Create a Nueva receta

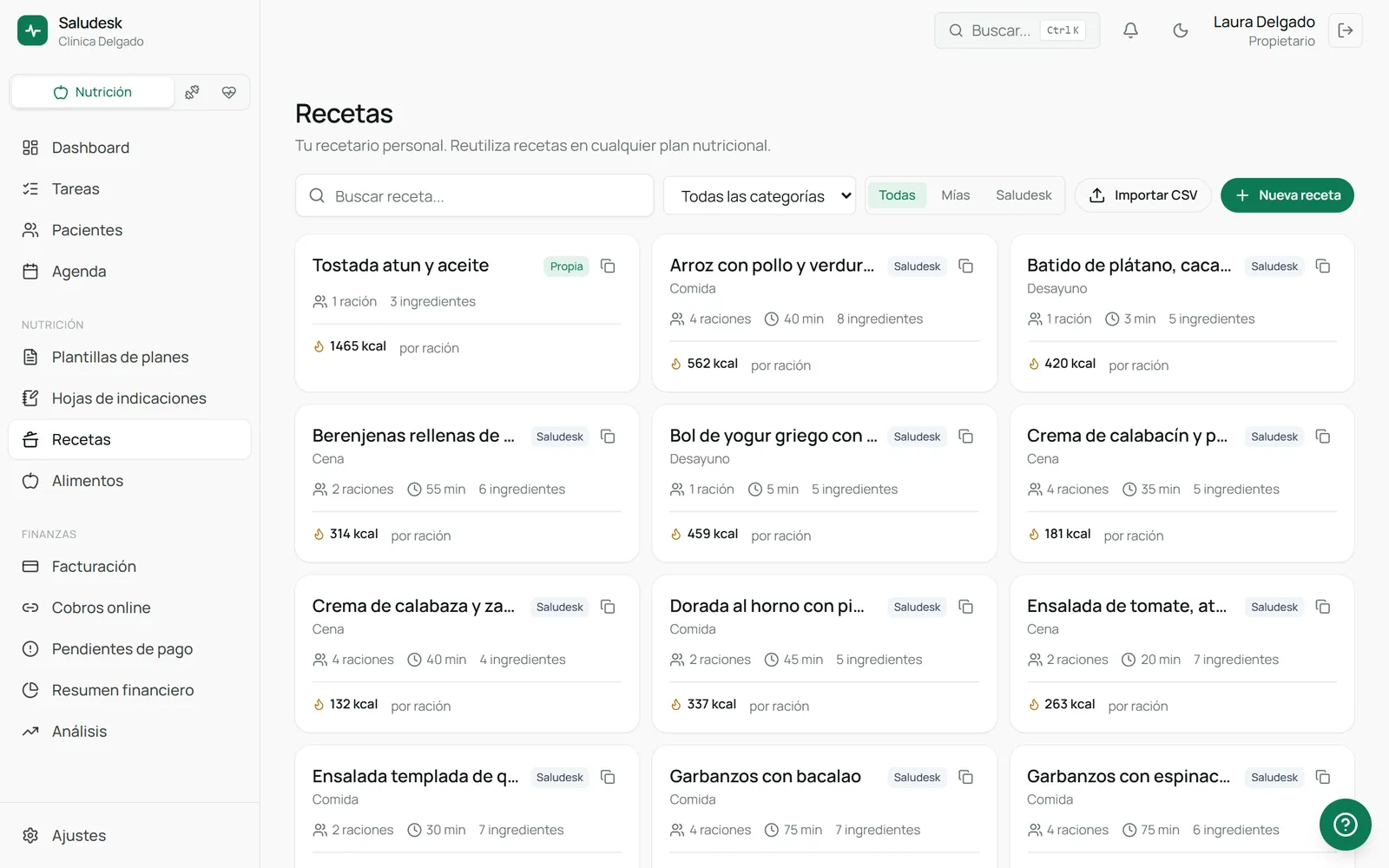click(x=1287, y=195)
